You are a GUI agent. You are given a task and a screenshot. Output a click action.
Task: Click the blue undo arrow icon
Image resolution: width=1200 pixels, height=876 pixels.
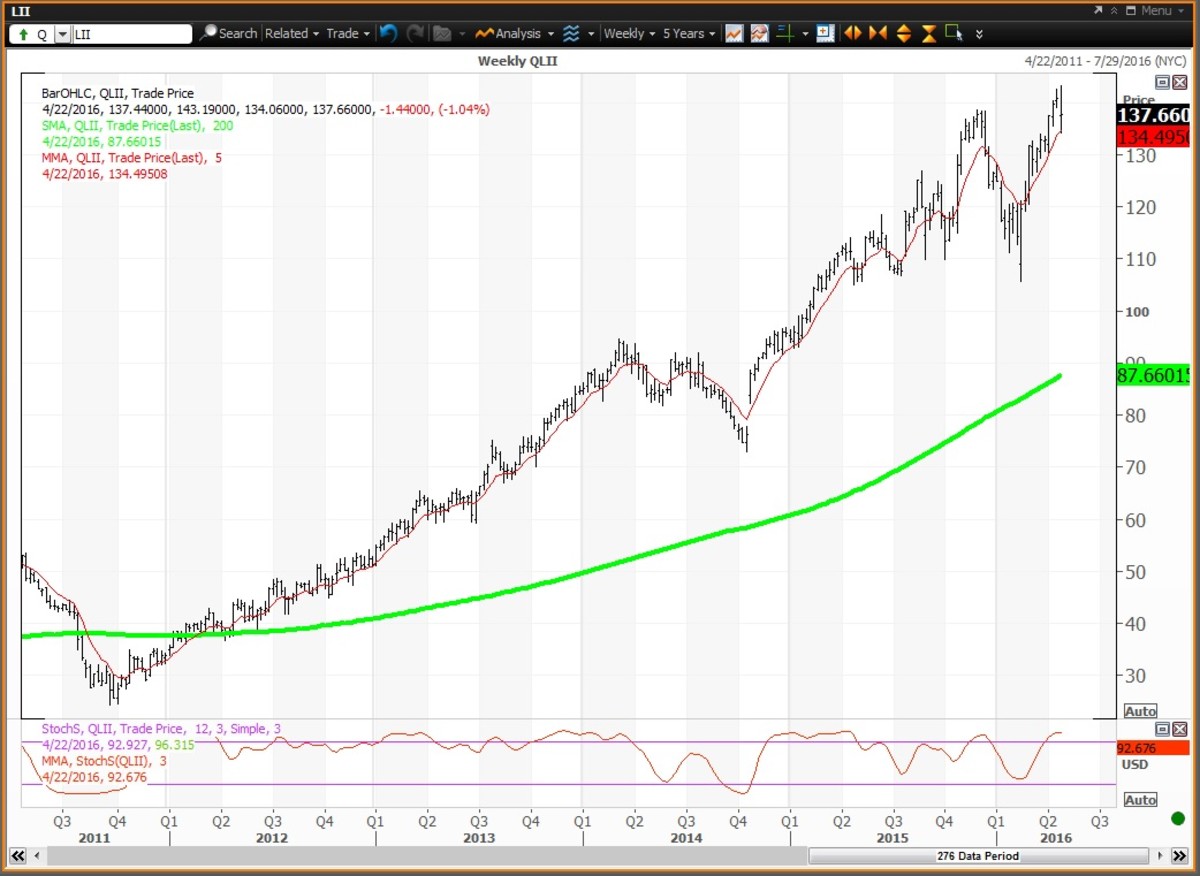click(388, 33)
